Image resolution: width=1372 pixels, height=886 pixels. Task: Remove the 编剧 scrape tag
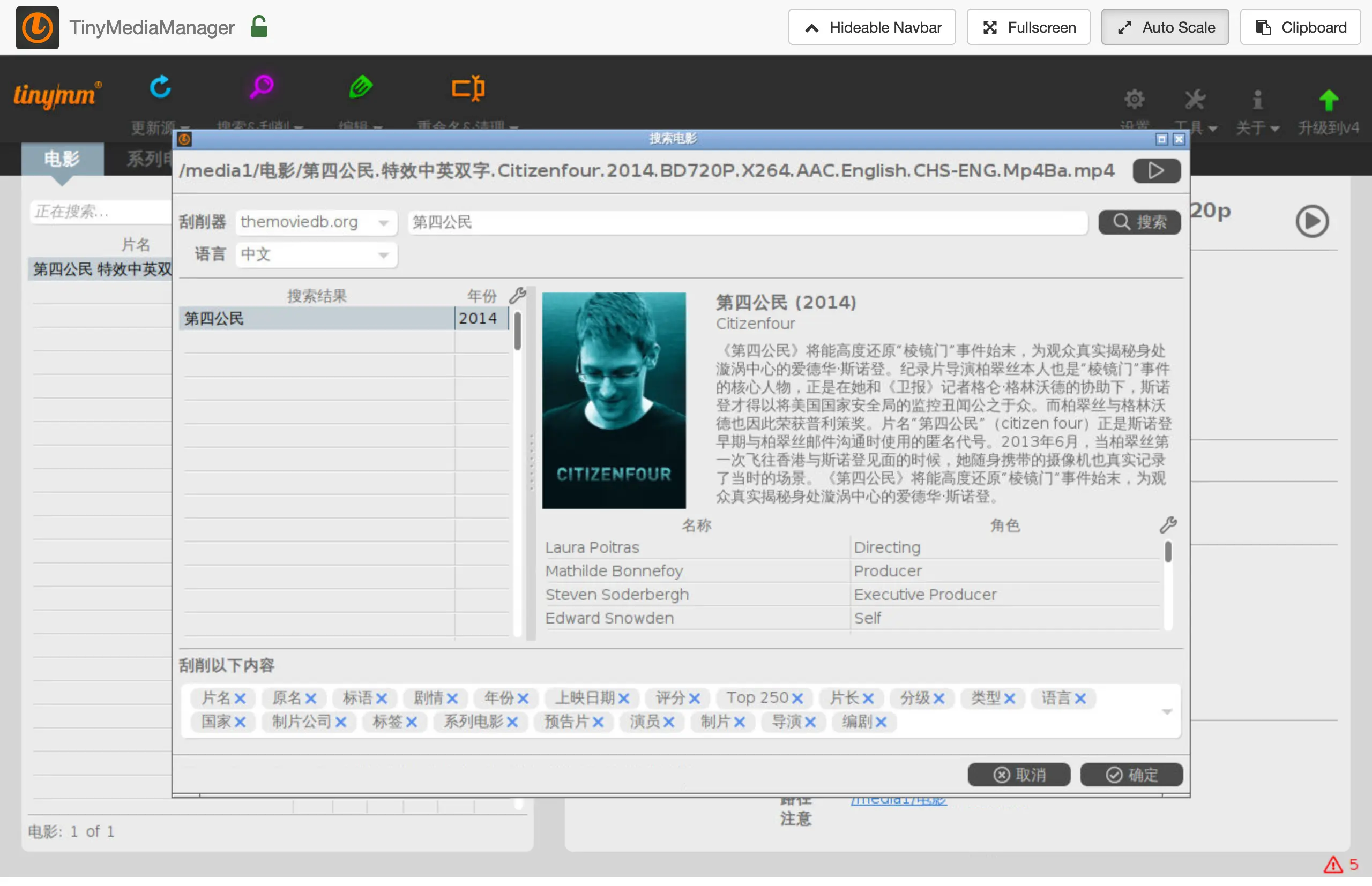[881, 722]
